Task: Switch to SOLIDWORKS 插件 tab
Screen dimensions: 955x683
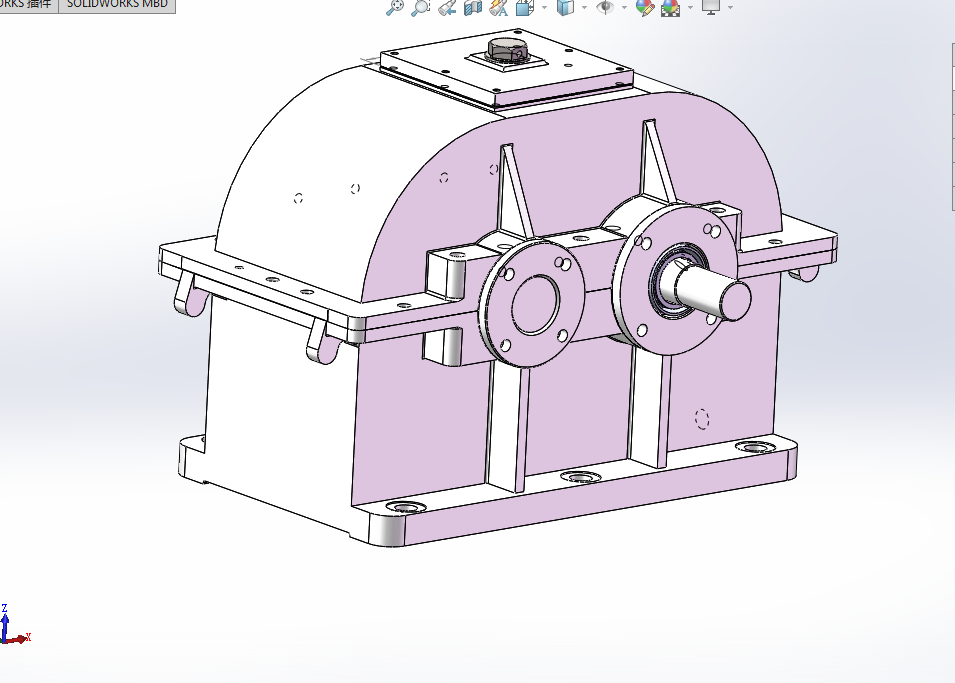Action: click(28, 5)
